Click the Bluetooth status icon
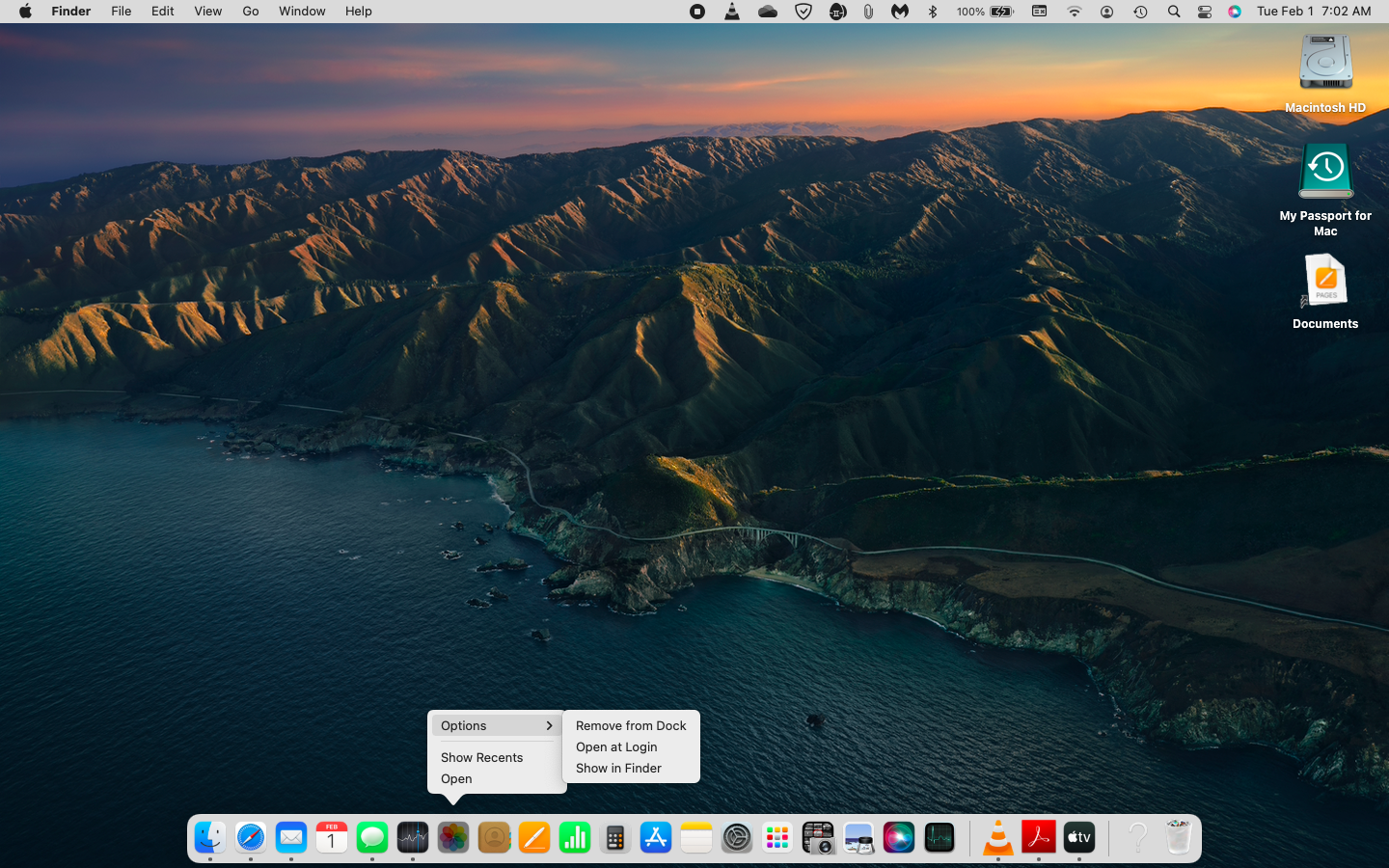 (933, 12)
